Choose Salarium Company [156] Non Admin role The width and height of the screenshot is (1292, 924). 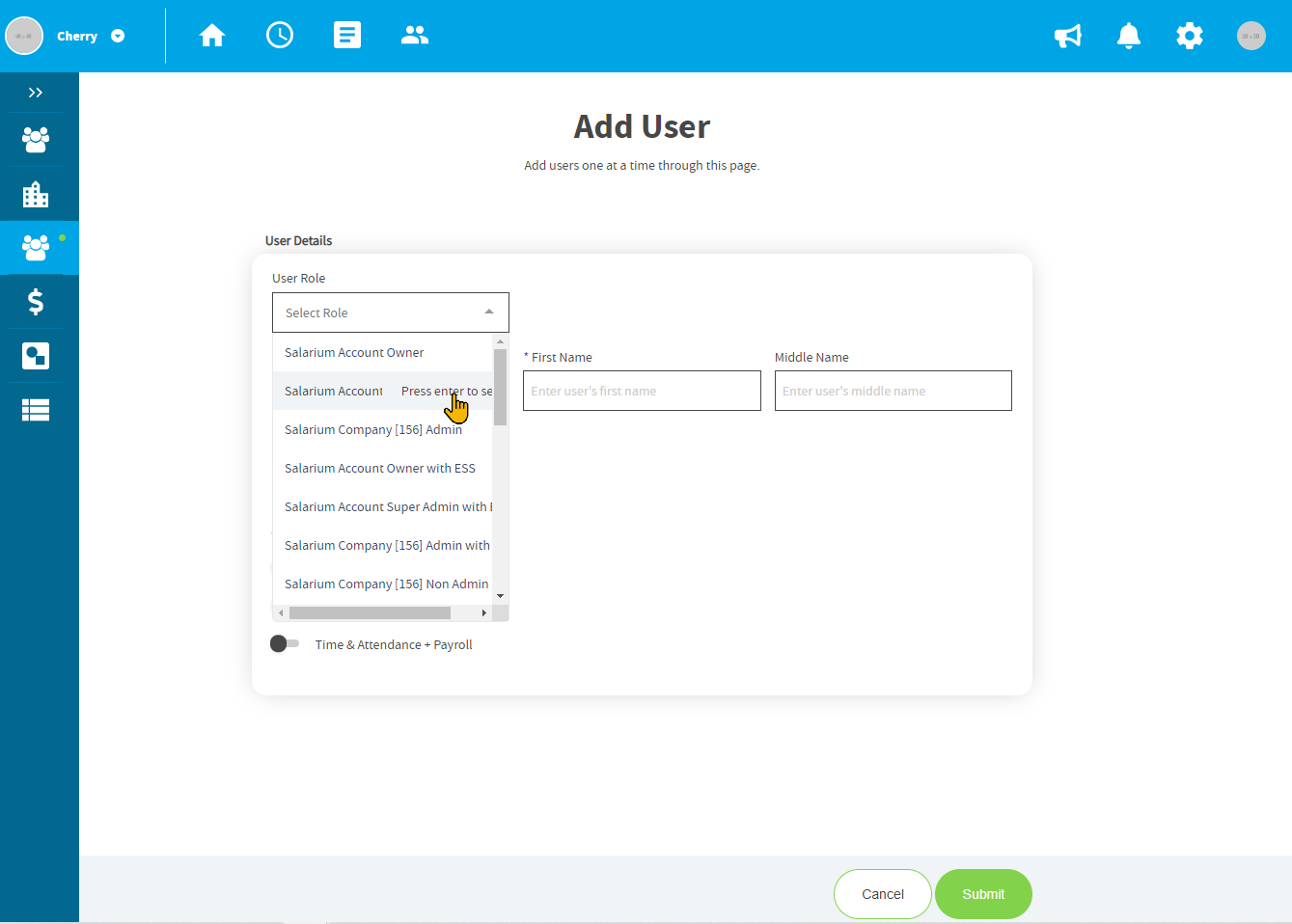(x=383, y=584)
